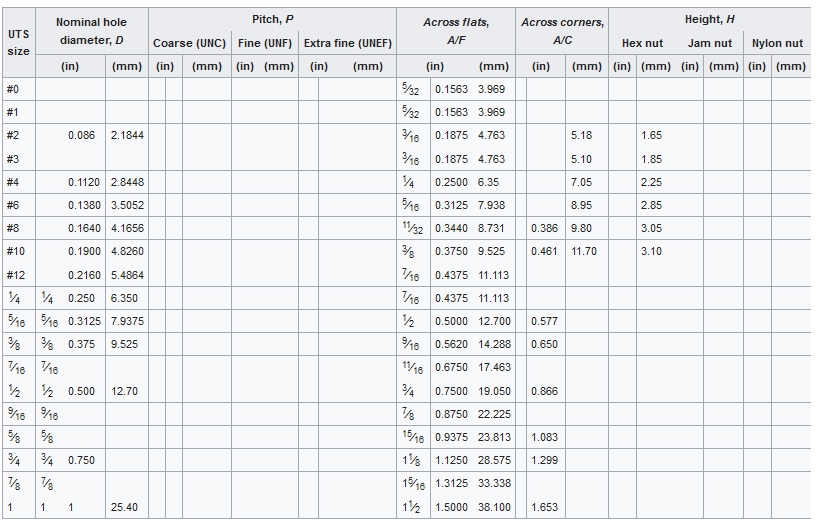The width and height of the screenshot is (818, 523).
Task: Click the "Fine (UNF)" subheader
Action: click(265, 44)
